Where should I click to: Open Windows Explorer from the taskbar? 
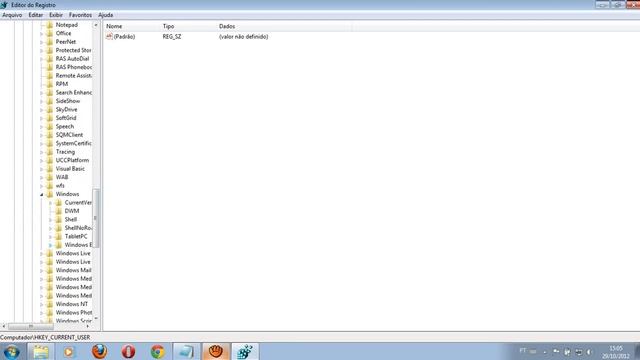[41, 352]
